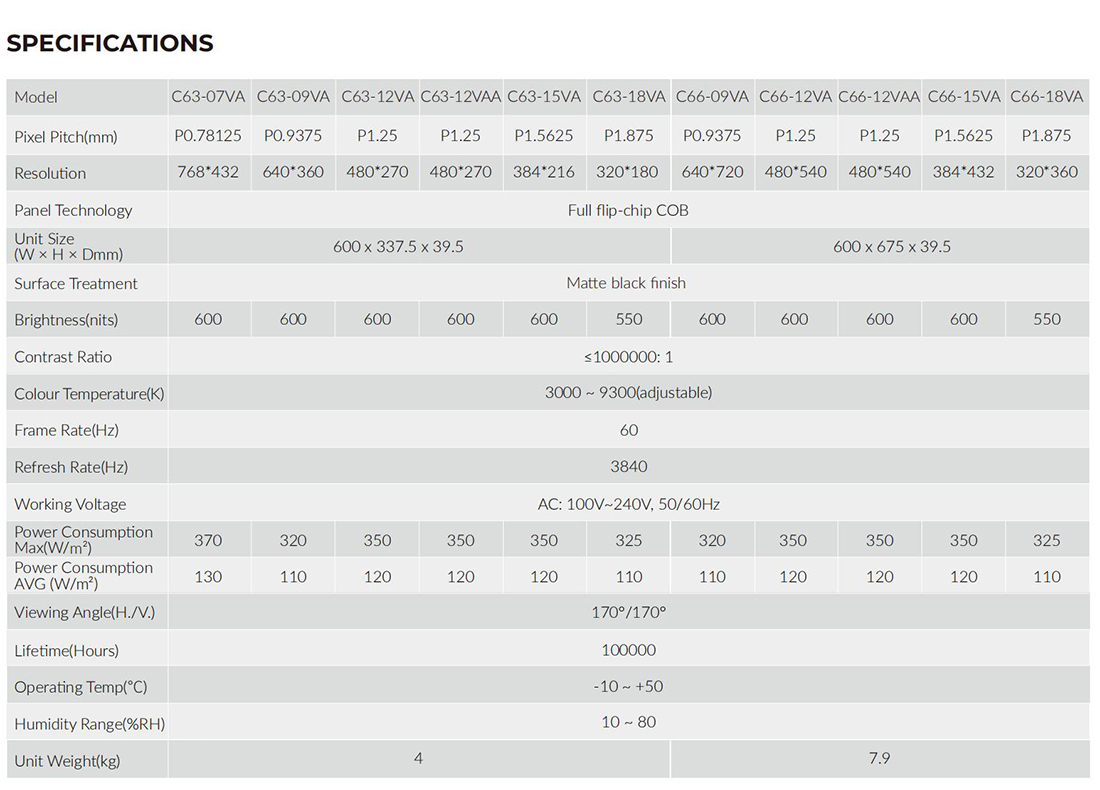Select the C66-18VA model column header

point(1047,97)
